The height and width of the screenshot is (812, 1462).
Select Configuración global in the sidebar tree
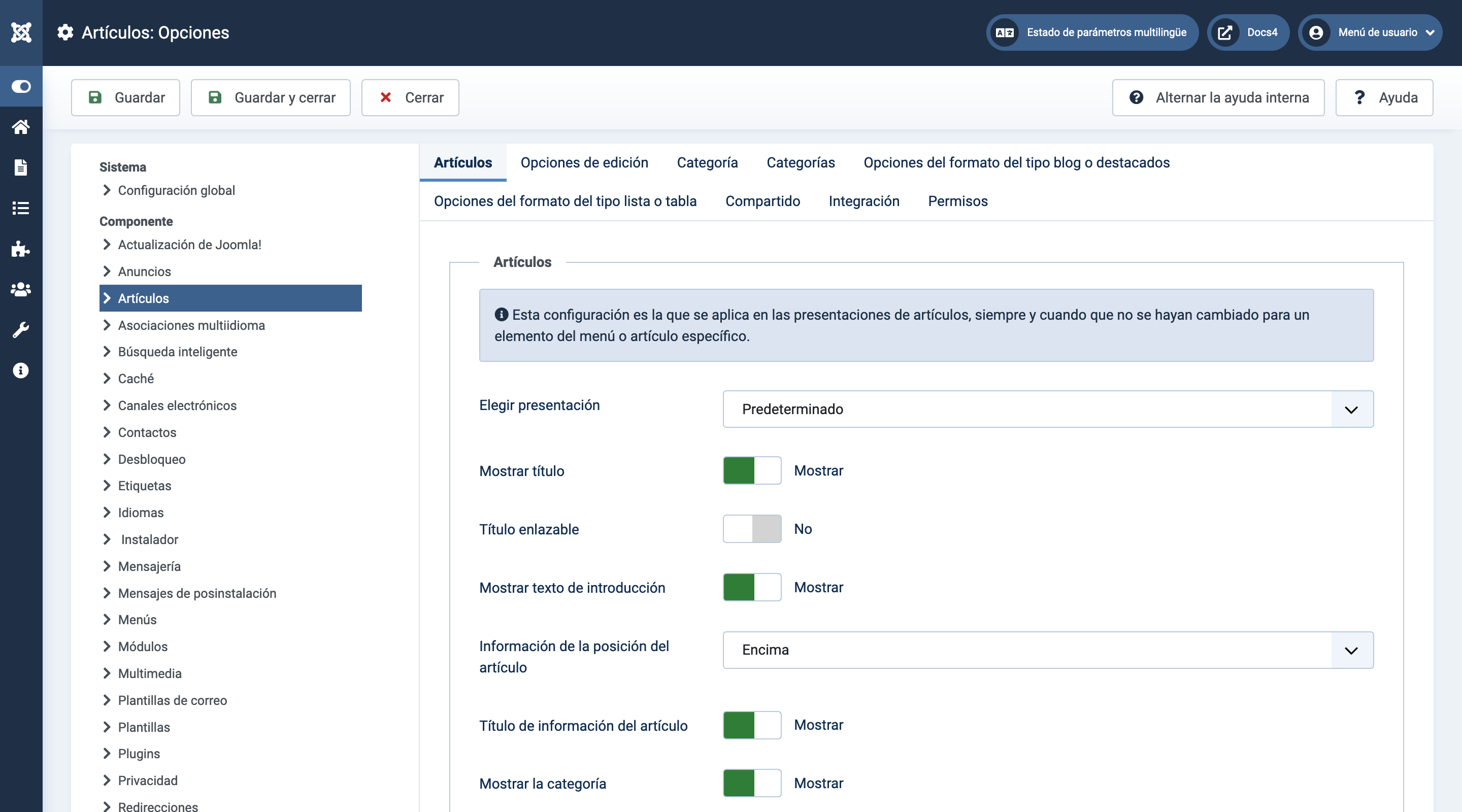point(176,190)
